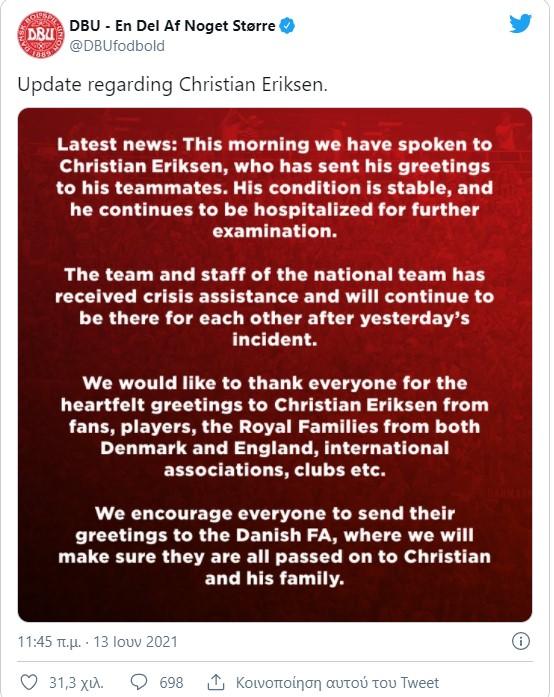
Task: Open the Twitter info circle icon
Action: [521, 641]
